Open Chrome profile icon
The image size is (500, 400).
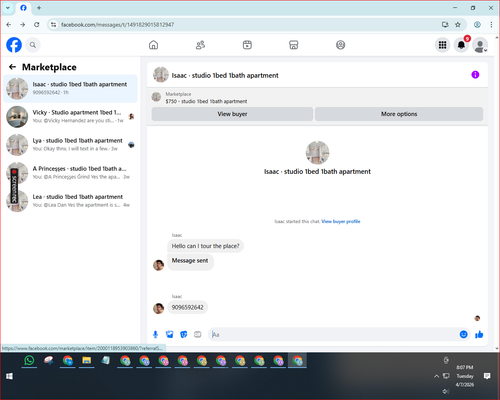pyautogui.click(x=477, y=25)
